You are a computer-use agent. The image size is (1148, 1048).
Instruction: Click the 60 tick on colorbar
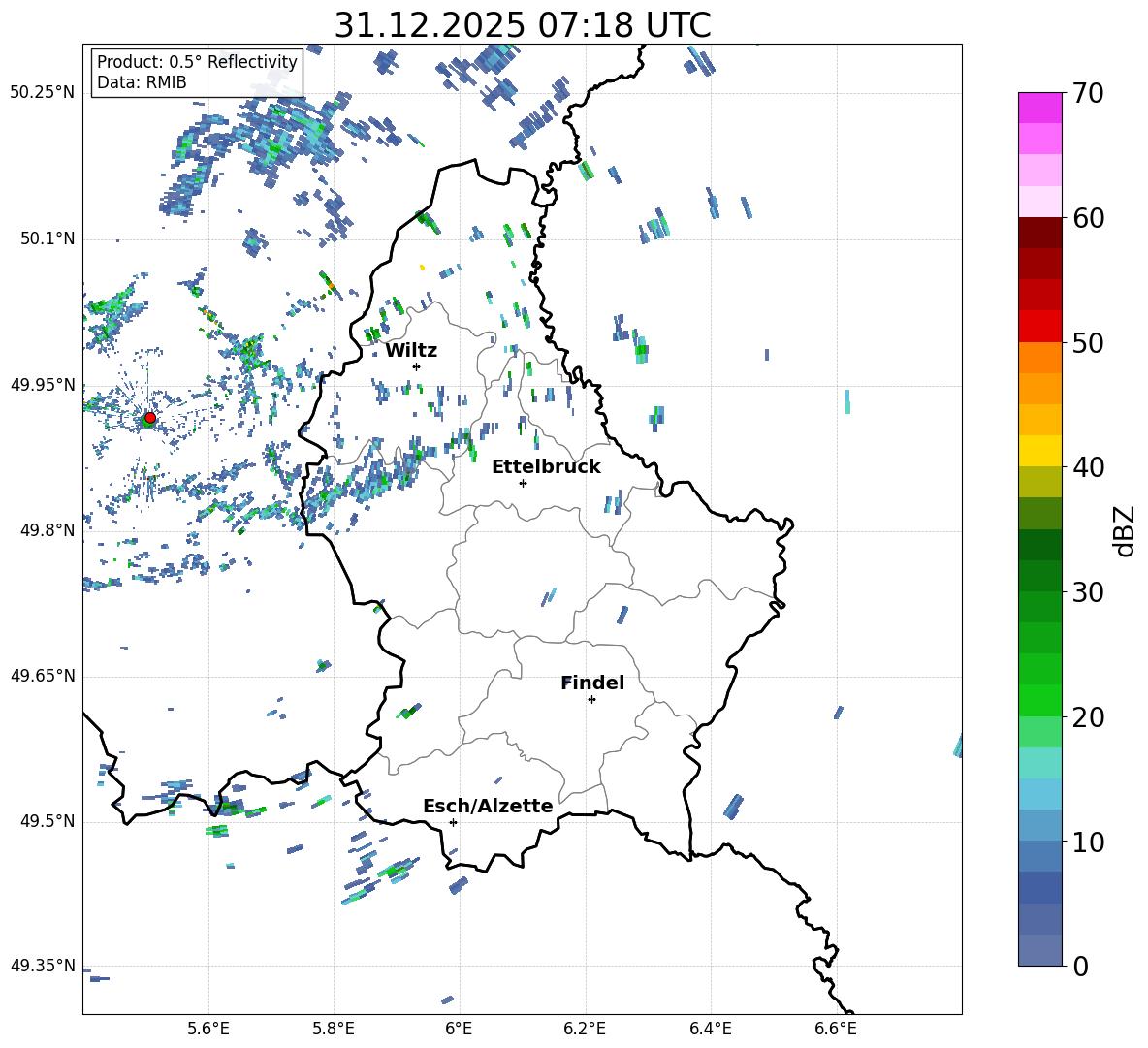click(1088, 218)
